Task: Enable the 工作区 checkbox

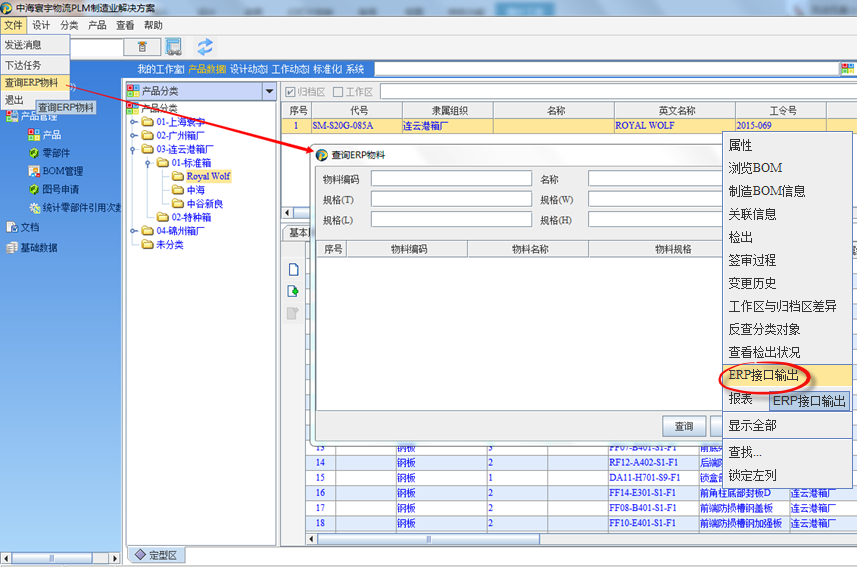Action: (338, 92)
